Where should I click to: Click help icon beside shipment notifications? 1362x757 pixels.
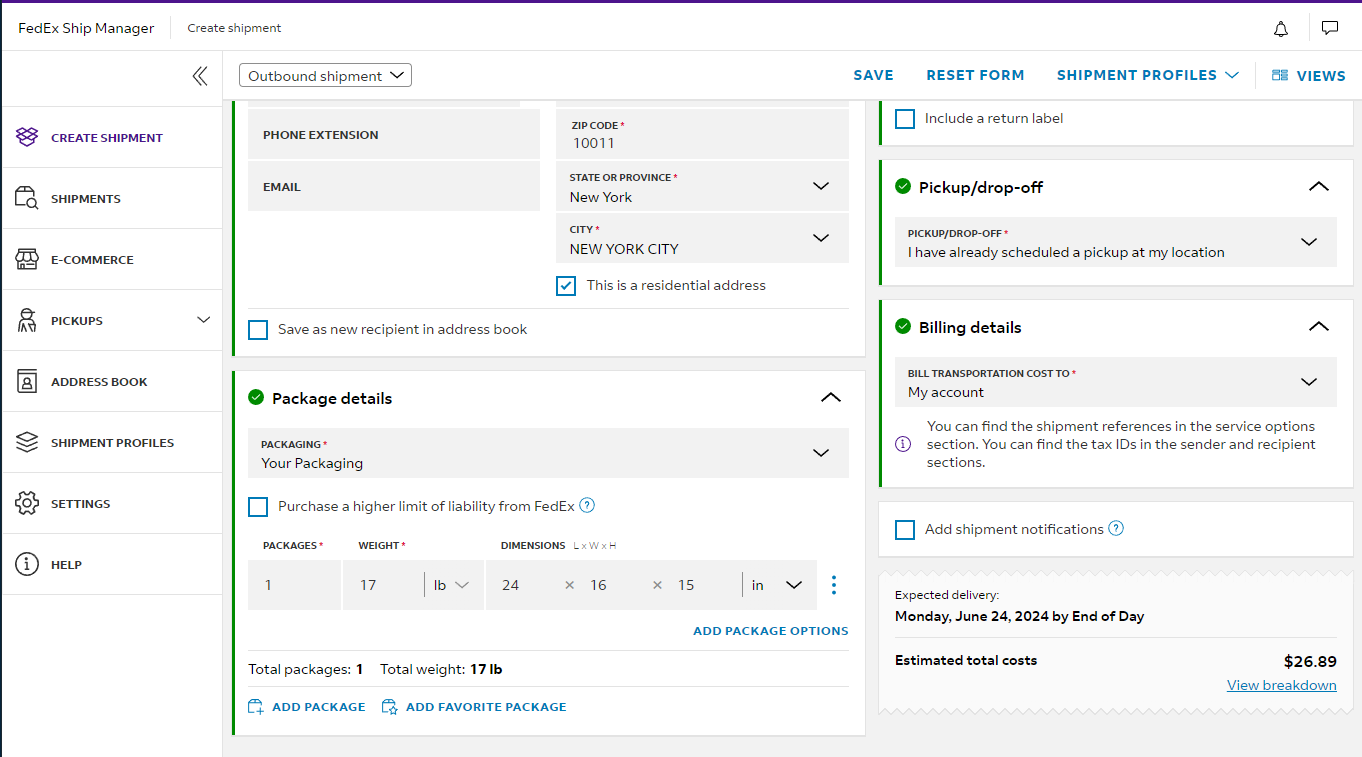(1116, 528)
